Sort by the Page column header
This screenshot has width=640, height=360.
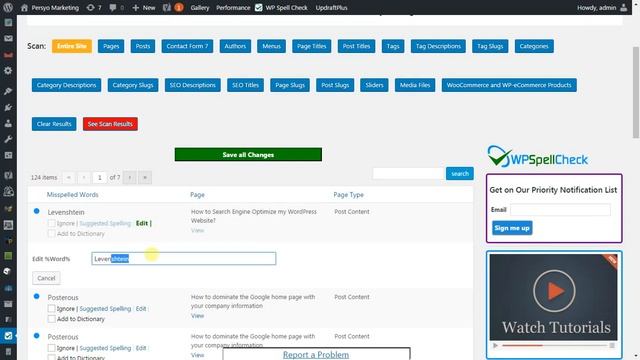(197, 195)
